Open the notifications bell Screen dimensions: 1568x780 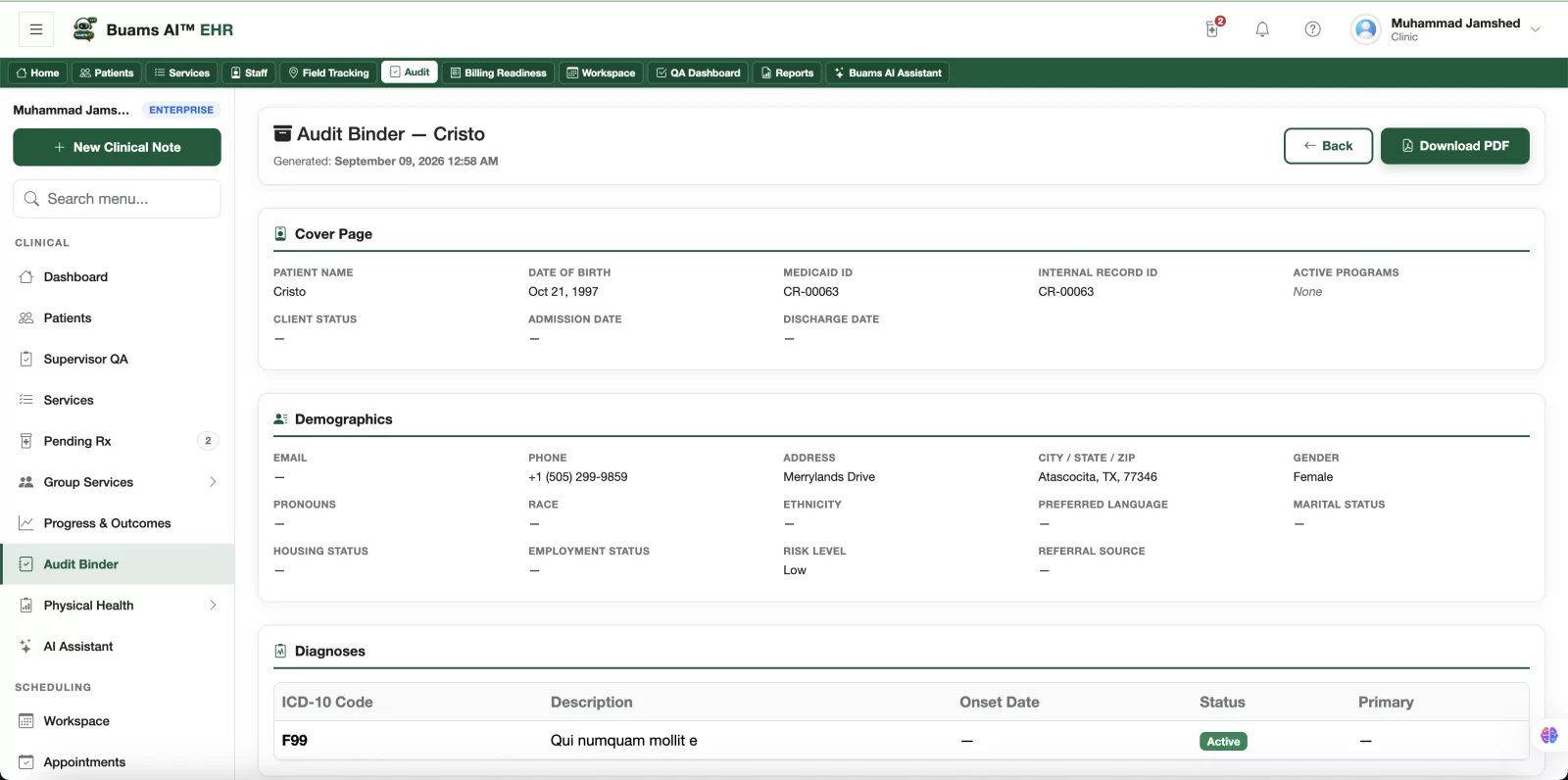(x=1262, y=29)
